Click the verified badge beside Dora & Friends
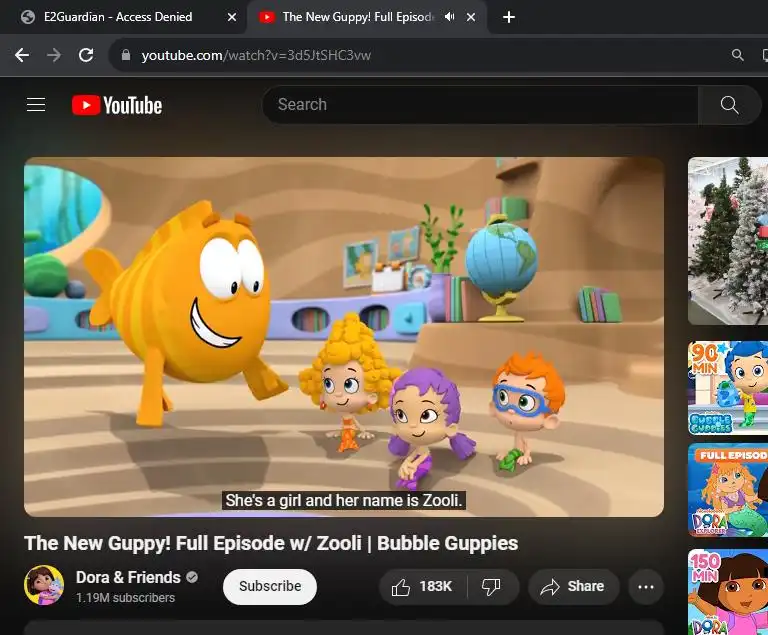Image resolution: width=768 pixels, height=635 pixels. (192, 577)
